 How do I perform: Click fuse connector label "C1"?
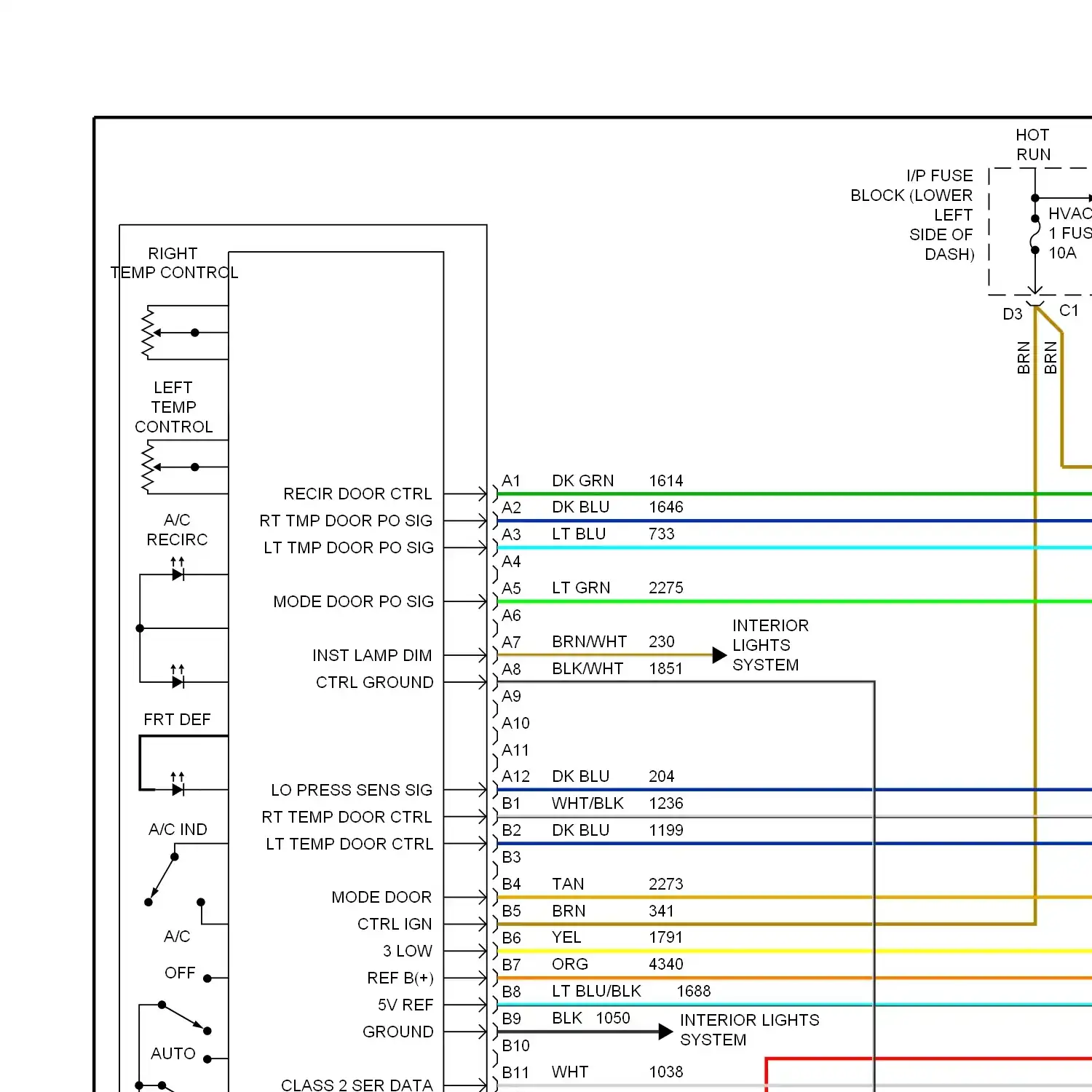(x=1069, y=310)
